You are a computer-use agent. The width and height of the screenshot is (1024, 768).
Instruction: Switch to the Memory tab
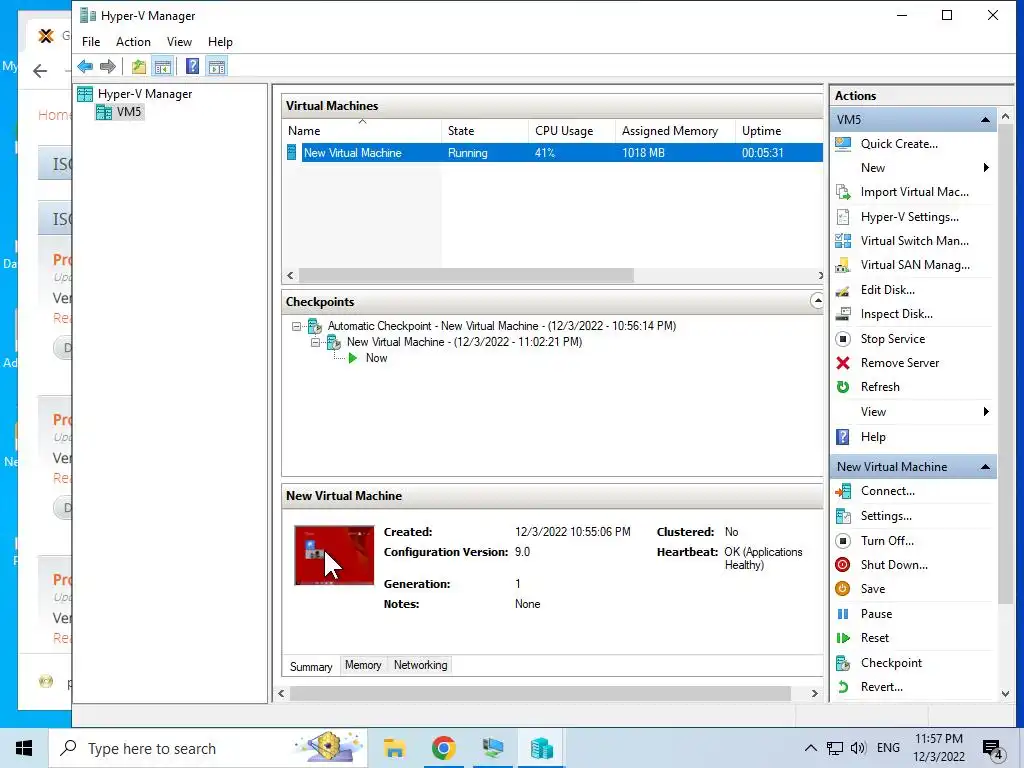[363, 665]
